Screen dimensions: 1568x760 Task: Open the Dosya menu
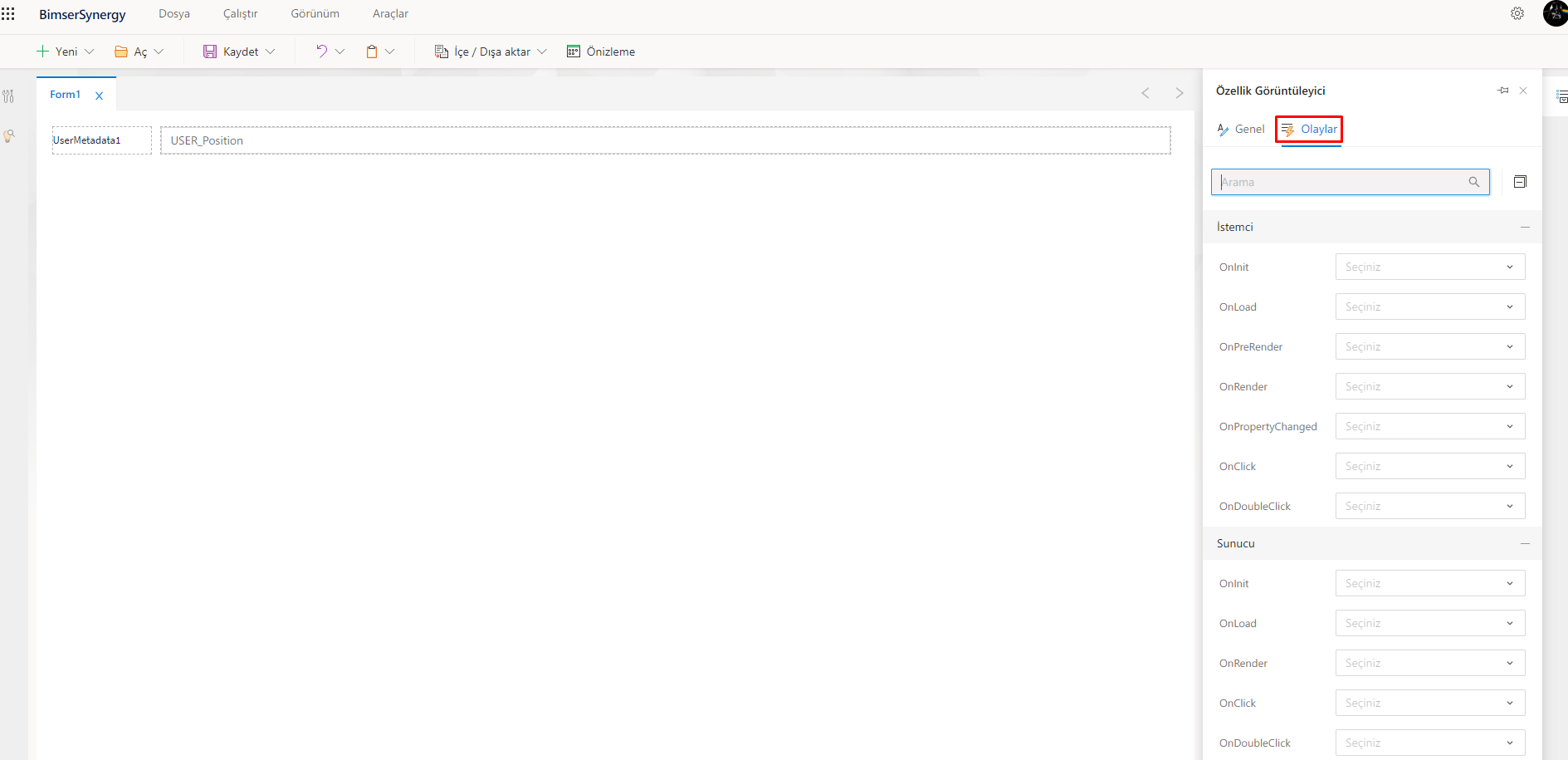pos(174,13)
